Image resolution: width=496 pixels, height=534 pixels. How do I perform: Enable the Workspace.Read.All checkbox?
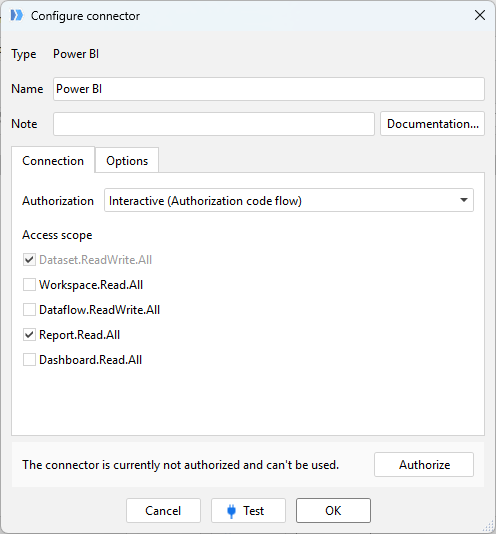point(29,285)
